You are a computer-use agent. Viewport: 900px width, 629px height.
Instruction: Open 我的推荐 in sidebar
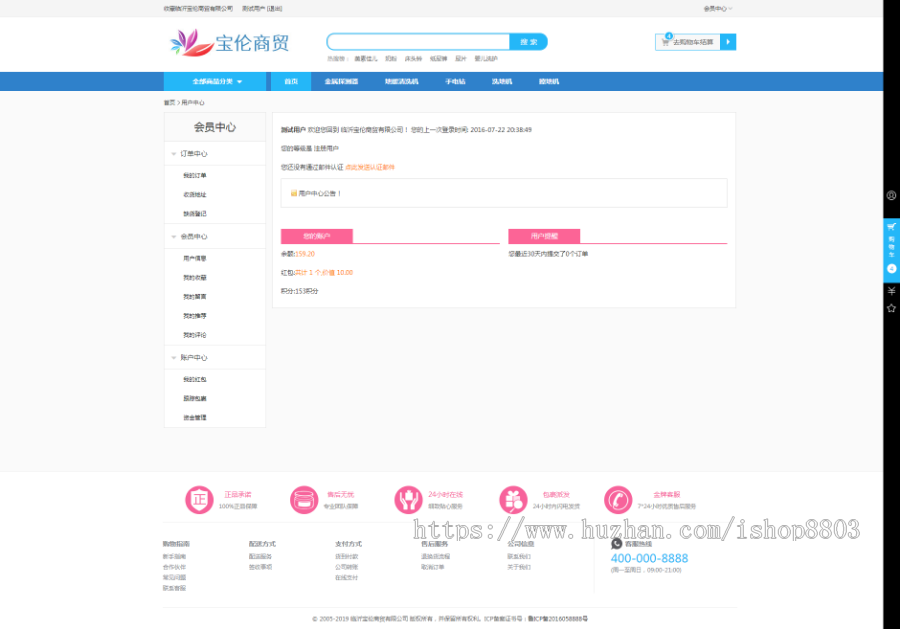195,316
